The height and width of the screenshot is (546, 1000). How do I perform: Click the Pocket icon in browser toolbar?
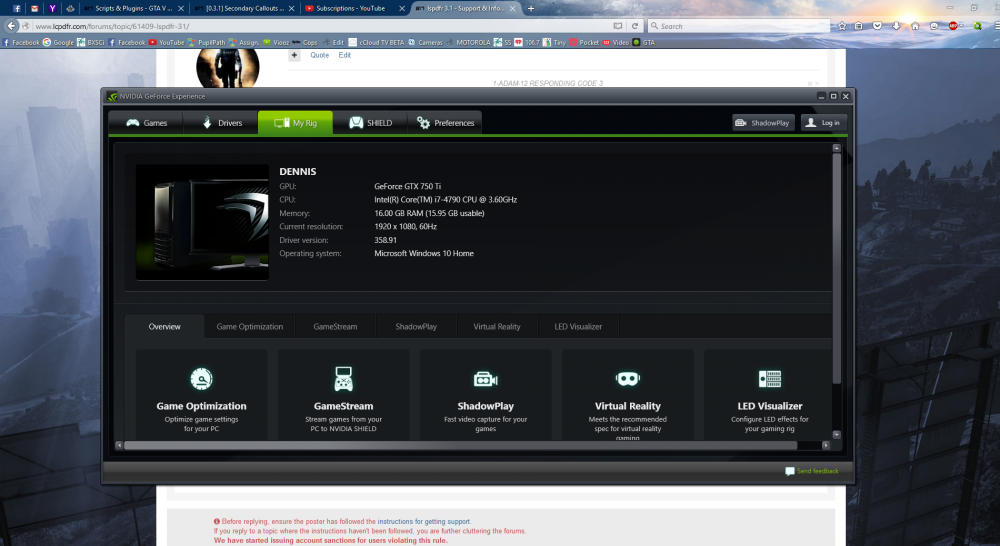(878, 26)
